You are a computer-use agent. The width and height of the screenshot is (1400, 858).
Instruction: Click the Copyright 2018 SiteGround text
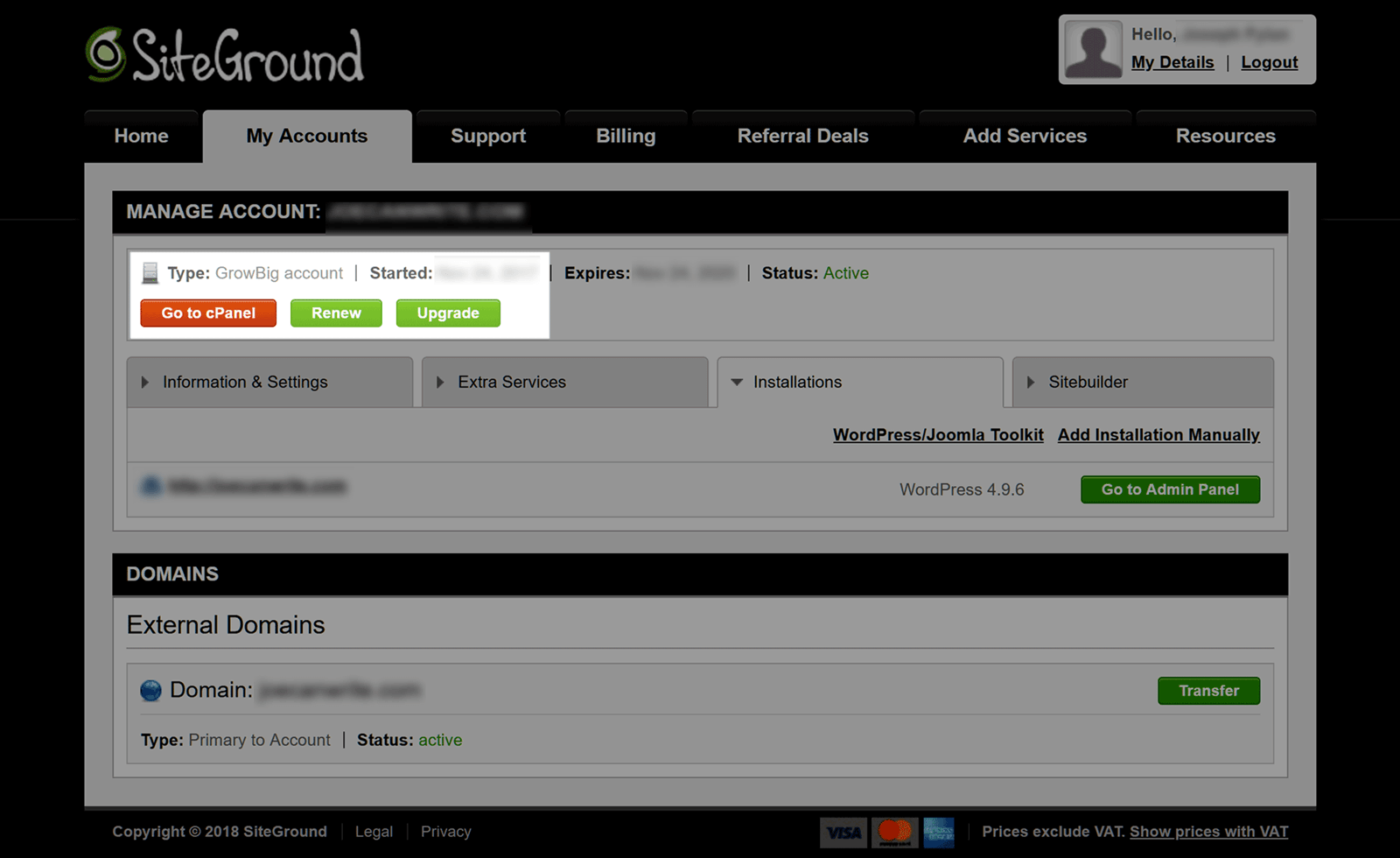point(220,832)
